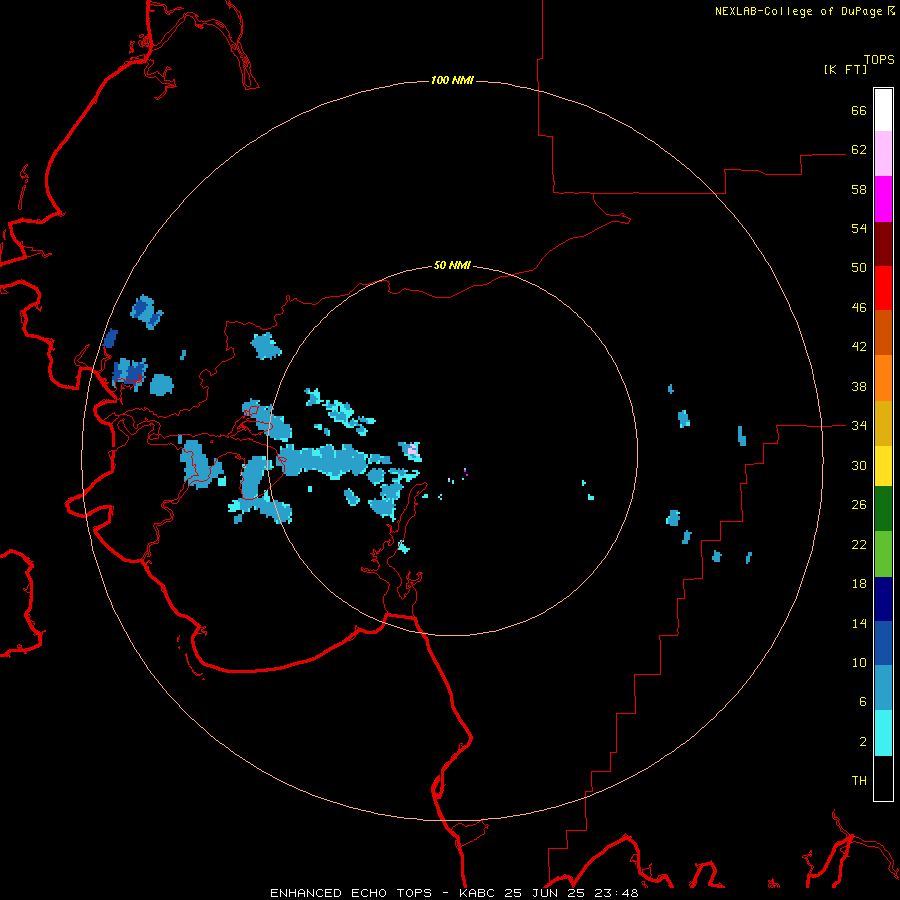The image size is (900, 900).
Task: Click the light steel-blue legend swatch
Action: pyautogui.click(x=883, y=688)
